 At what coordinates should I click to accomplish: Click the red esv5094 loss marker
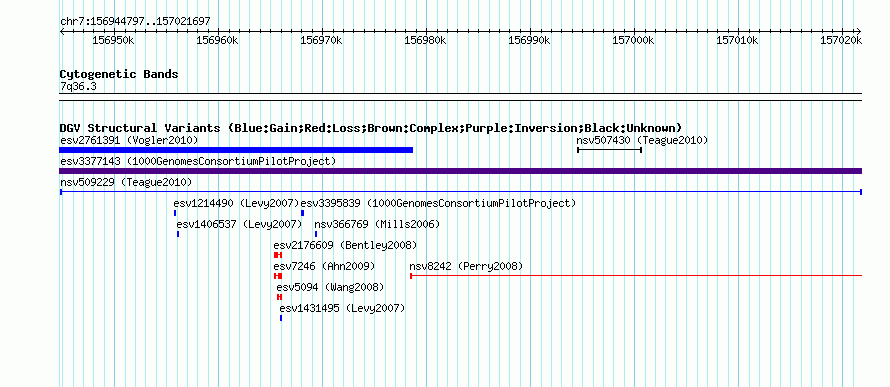[279, 297]
